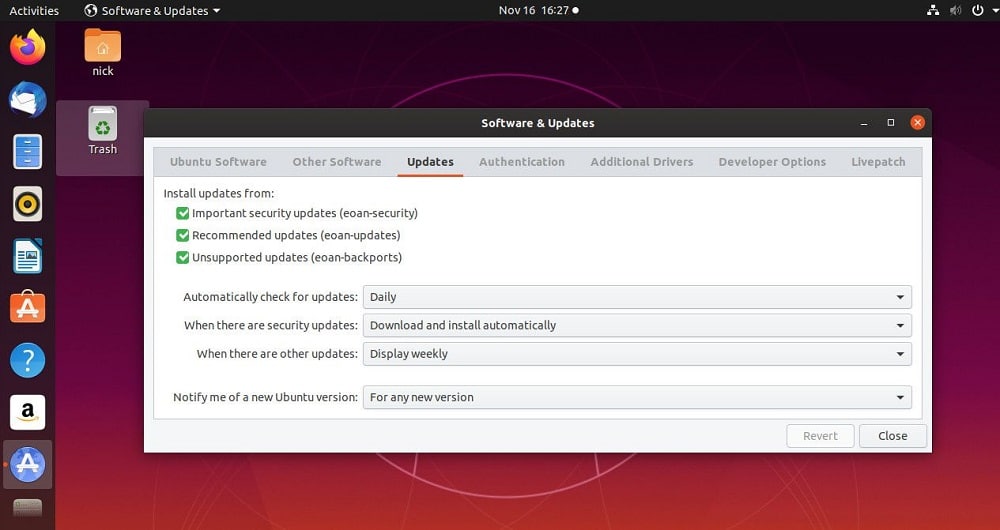Open the Help question mark icon
This screenshot has width=1000, height=530.
[x=27, y=360]
